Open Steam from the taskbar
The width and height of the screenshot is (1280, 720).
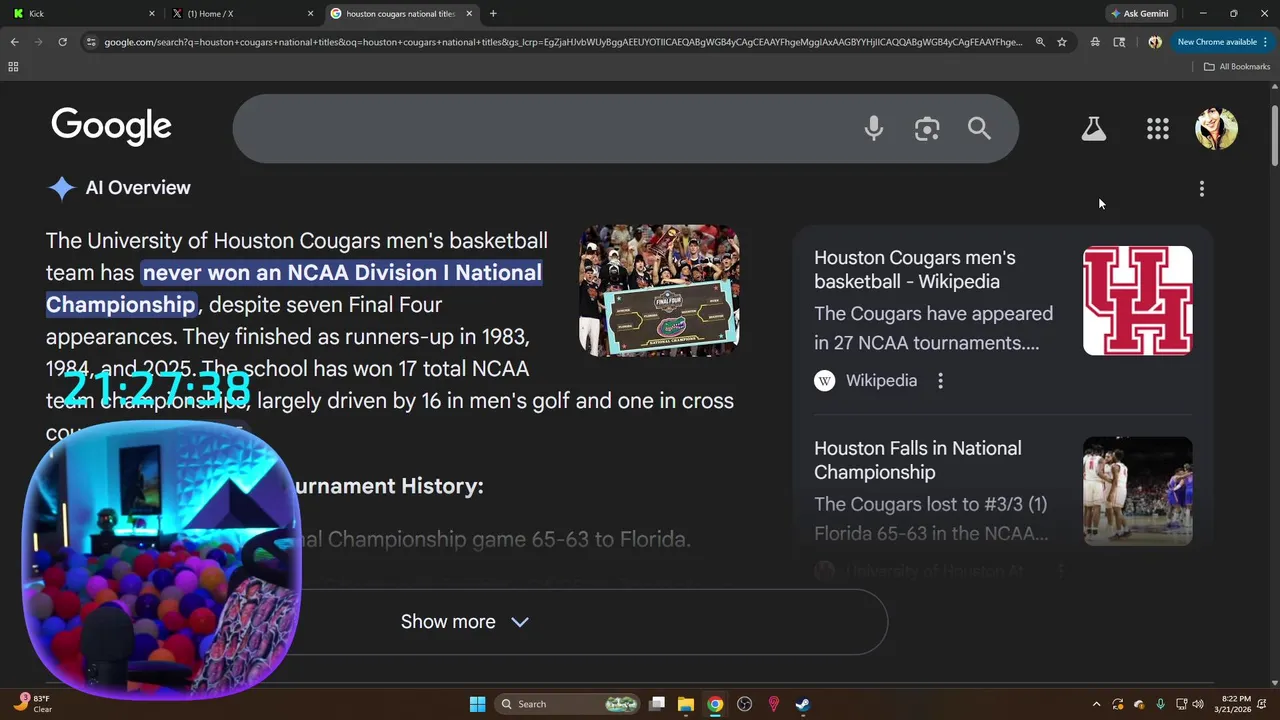click(802, 704)
